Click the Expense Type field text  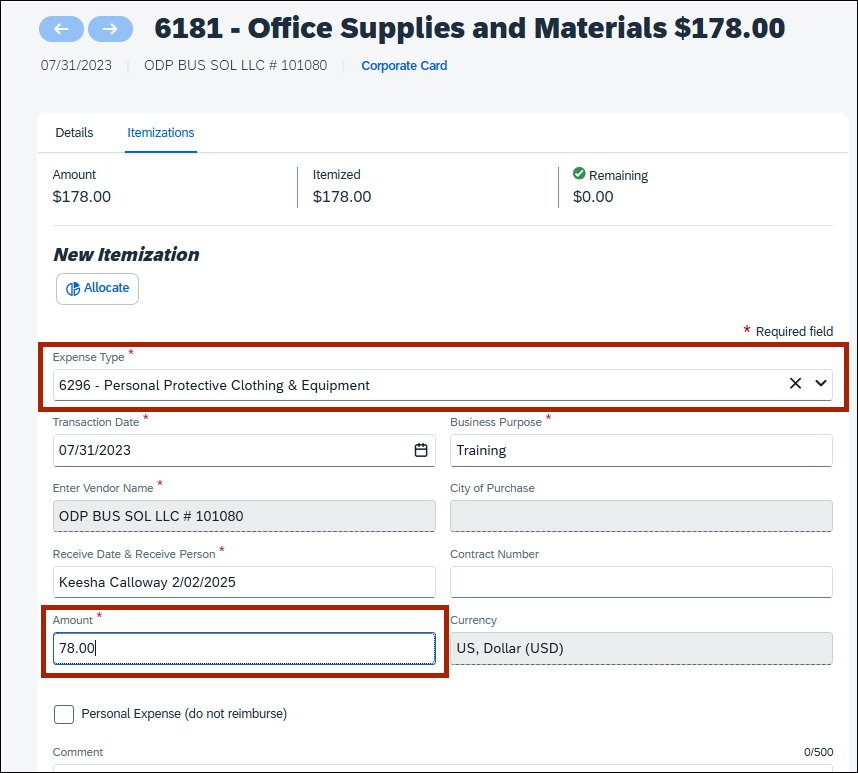pyautogui.click(x=214, y=385)
